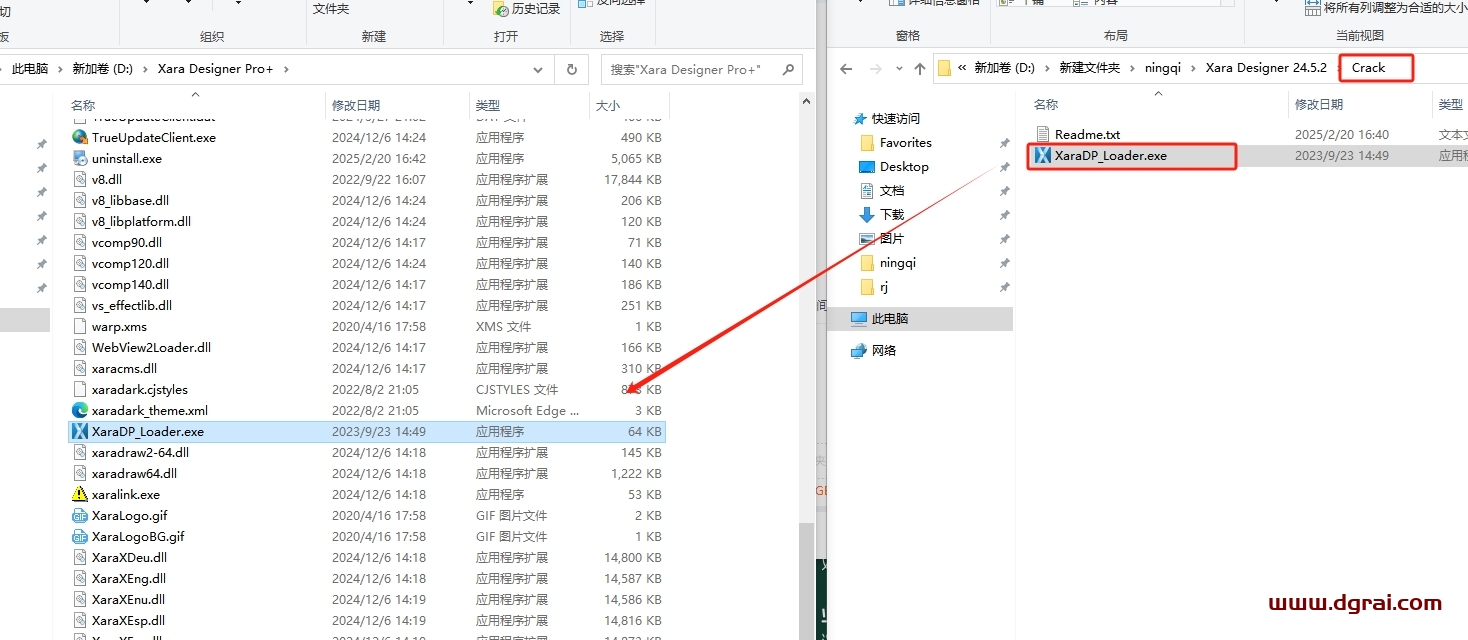Click the 文档 documents icon in sidebar

click(x=867, y=190)
